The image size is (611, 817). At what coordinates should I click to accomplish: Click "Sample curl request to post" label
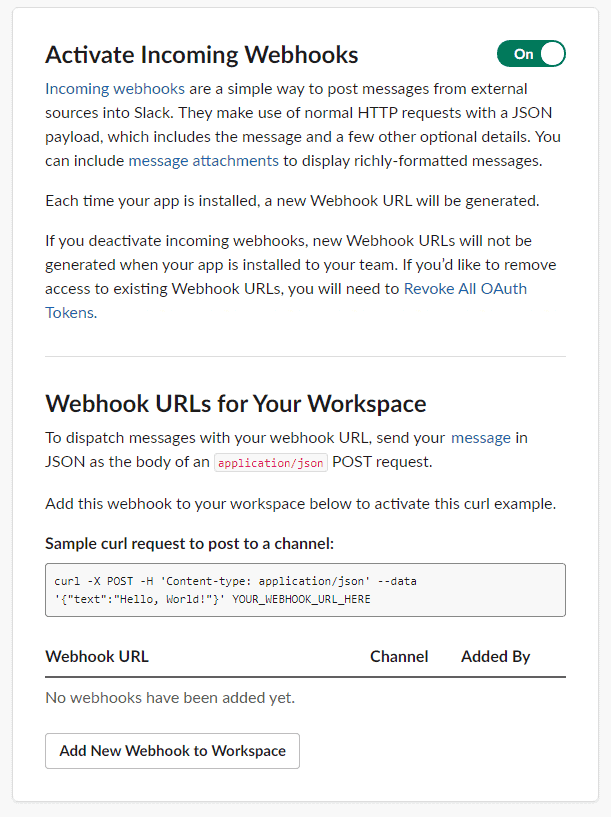point(190,543)
